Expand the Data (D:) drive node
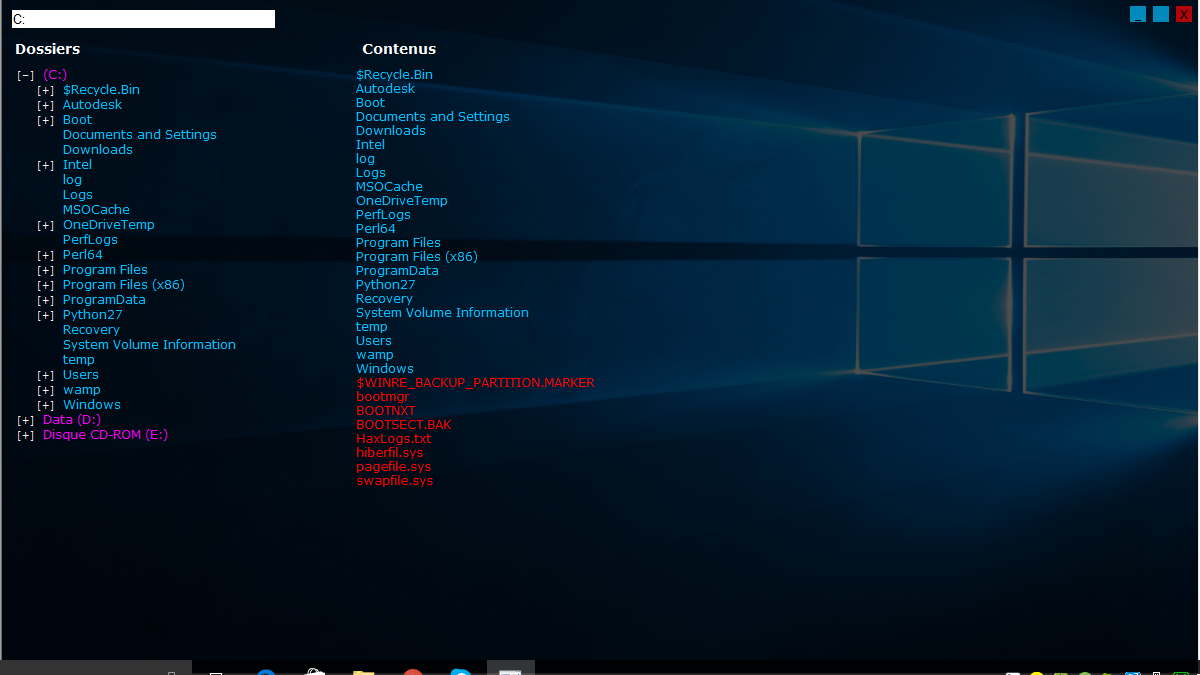This screenshot has height=675, width=1200. (x=26, y=420)
